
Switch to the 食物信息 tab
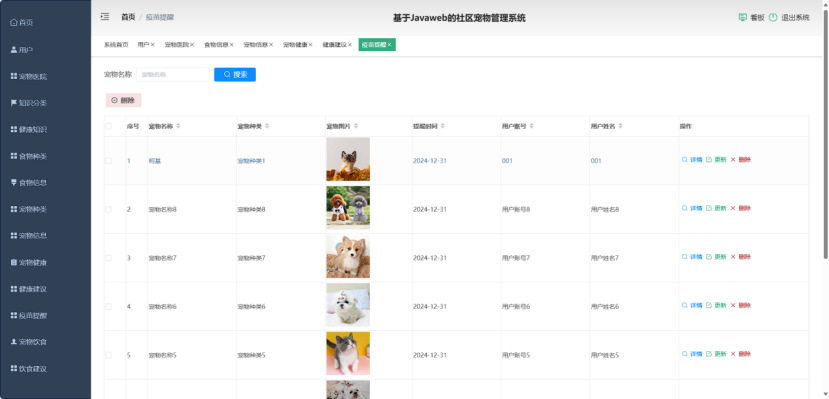[x=216, y=45]
